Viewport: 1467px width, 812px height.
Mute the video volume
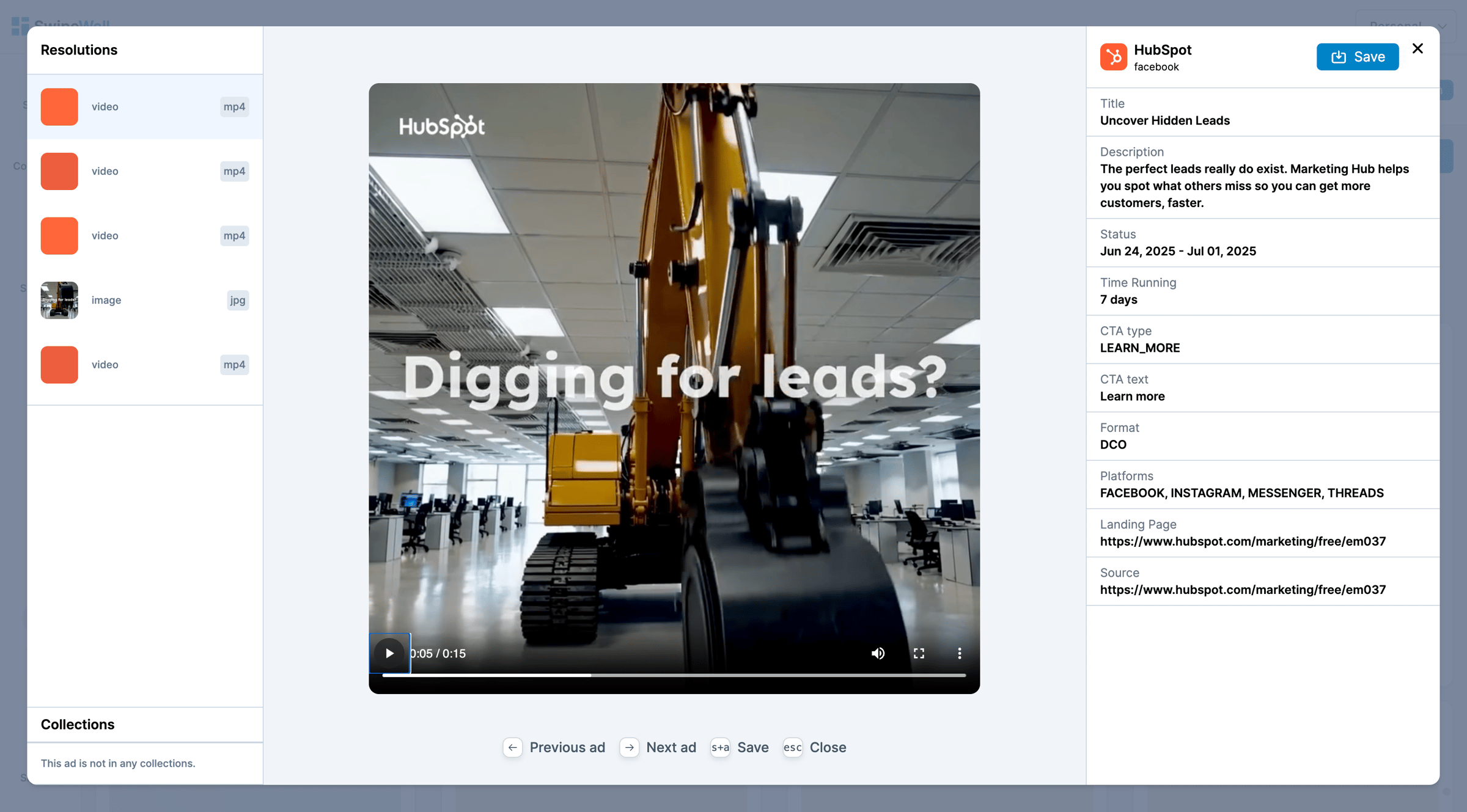tap(878, 653)
